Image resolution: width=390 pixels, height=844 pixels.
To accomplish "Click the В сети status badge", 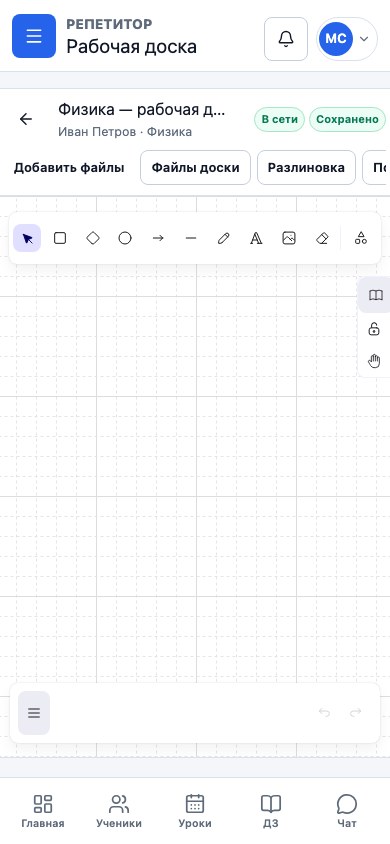I will click(279, 119).
